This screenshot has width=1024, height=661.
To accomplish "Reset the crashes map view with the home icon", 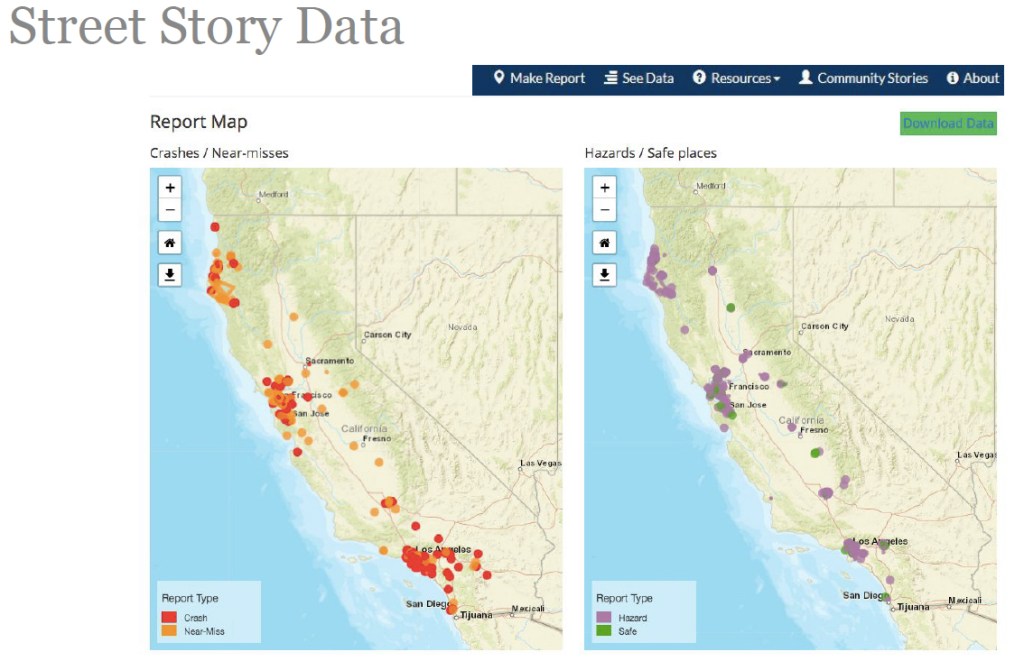I will (170, 242).
